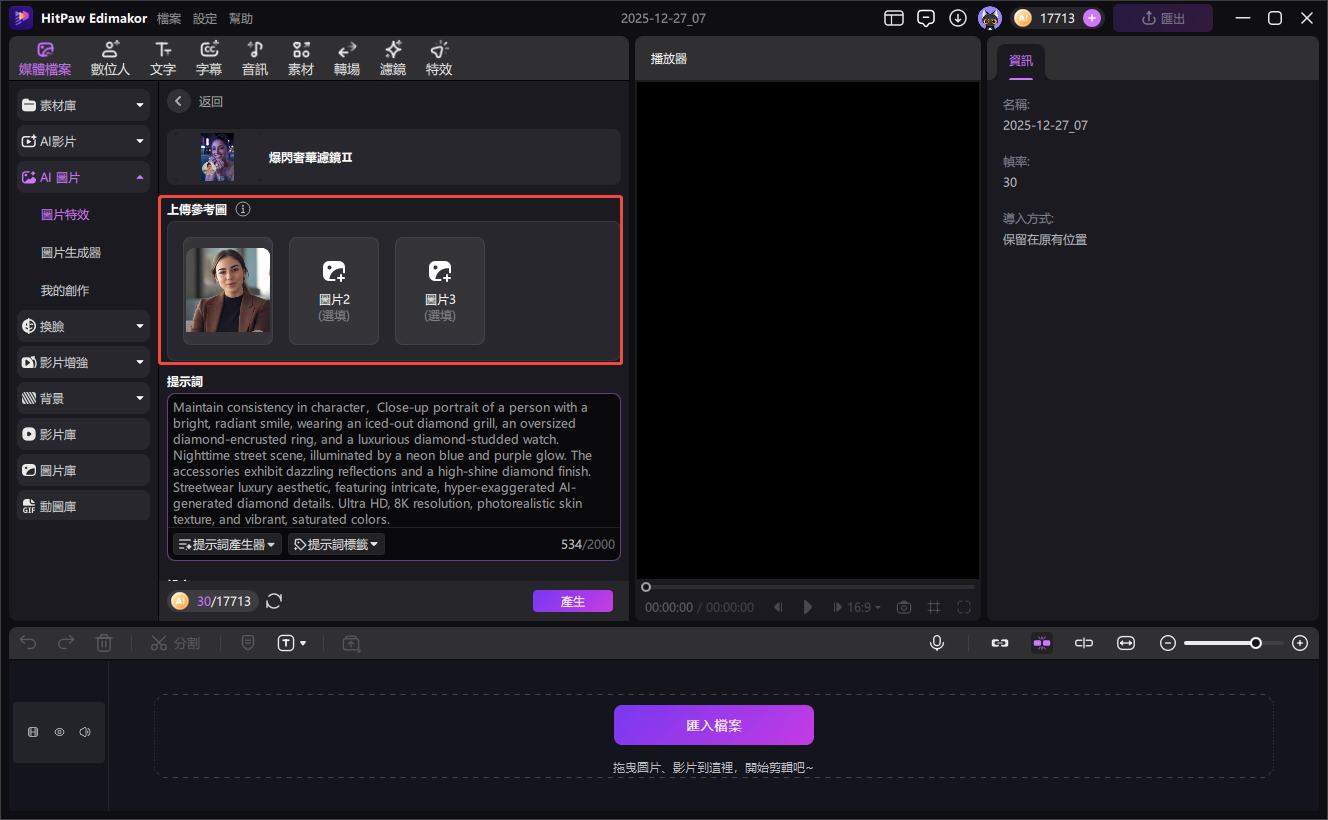
Task: Open the 設定 menu
Action: point(205,19)
